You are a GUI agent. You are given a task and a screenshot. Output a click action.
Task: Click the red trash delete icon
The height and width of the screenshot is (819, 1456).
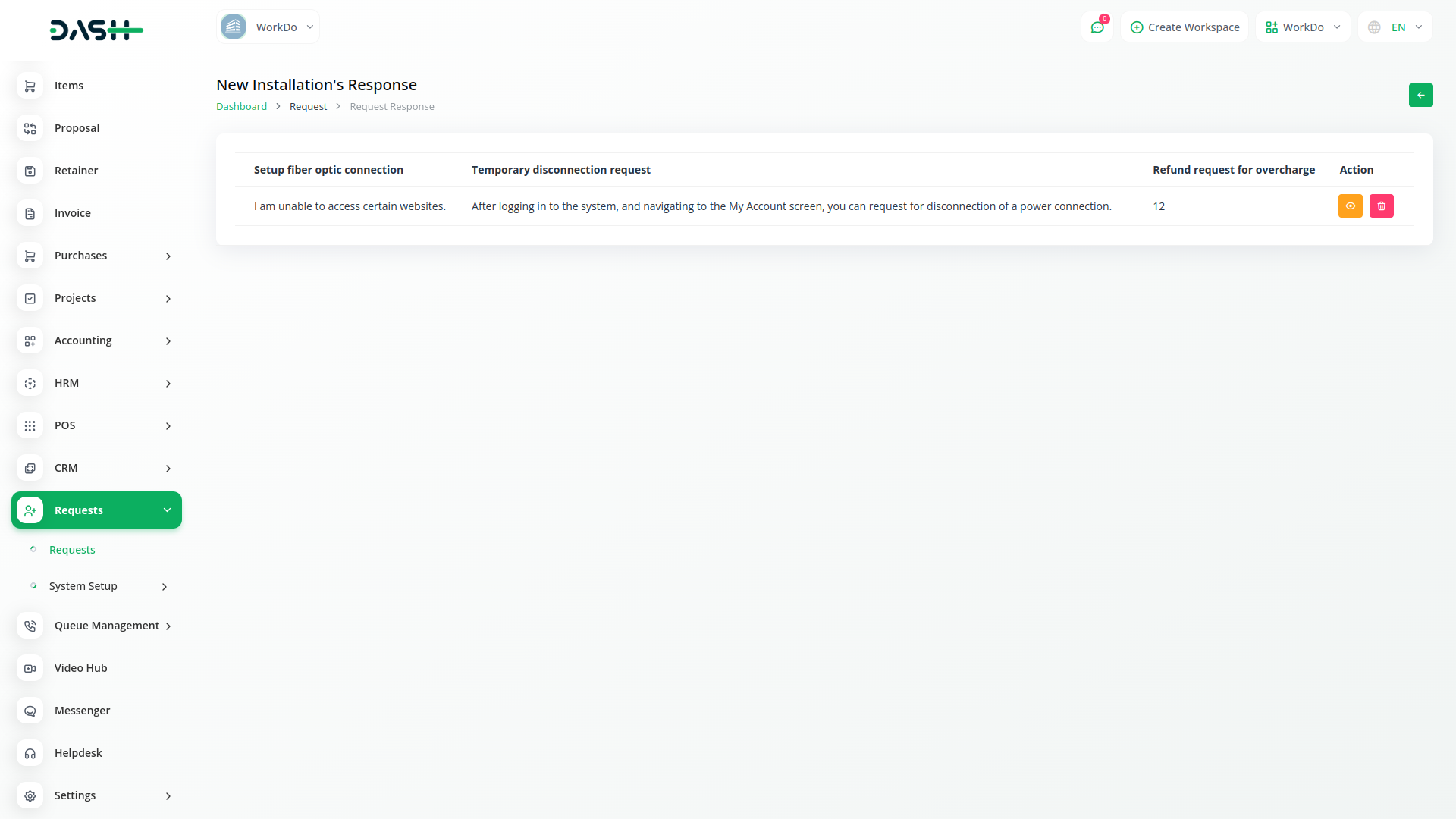coord(1381,206)
